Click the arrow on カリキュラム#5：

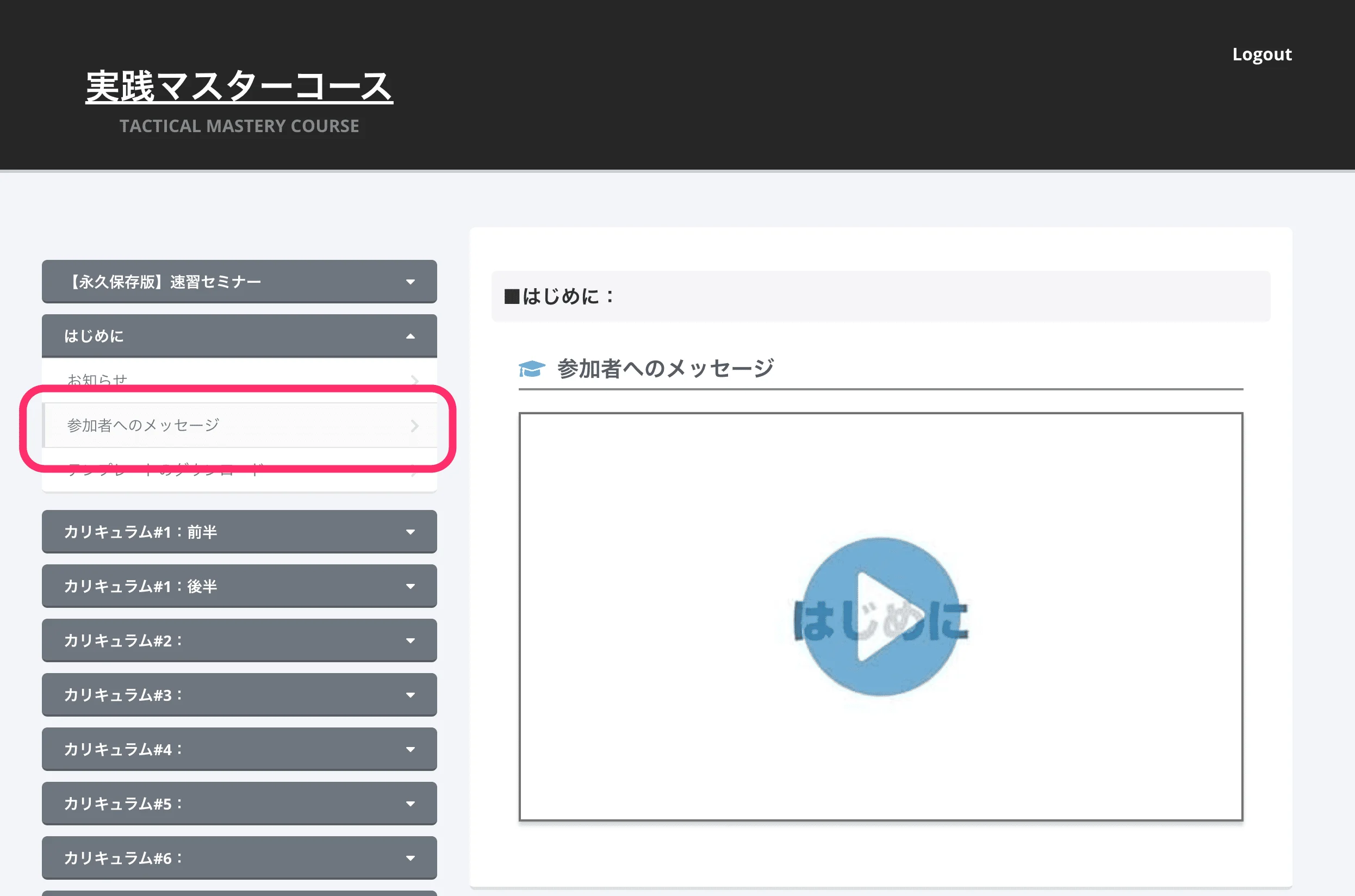[411, 804]
